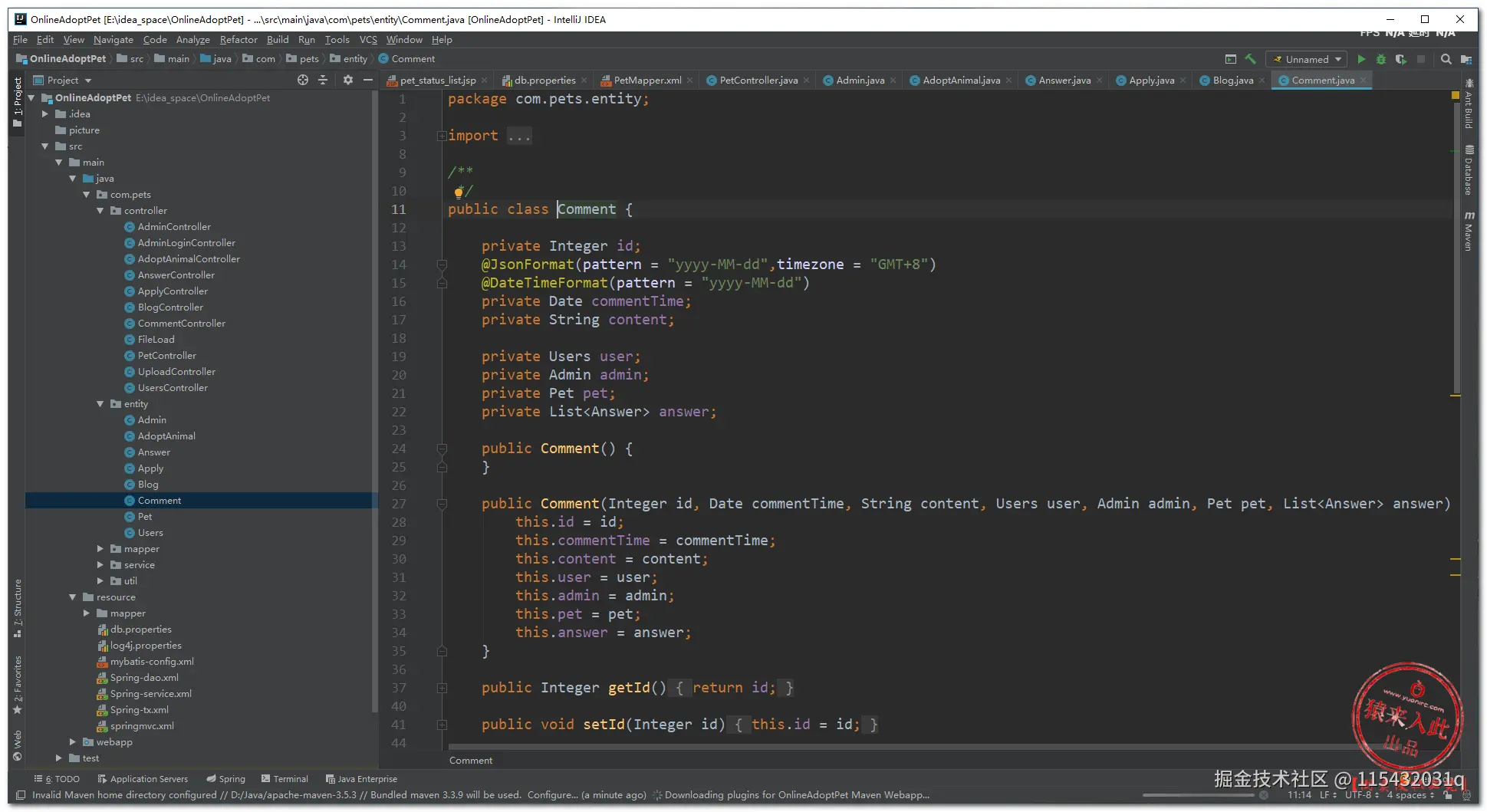Expand the mapper folder under com.pets
Image resolution: width=1487 pixels, height=812 pixels.
coord(100,549)
